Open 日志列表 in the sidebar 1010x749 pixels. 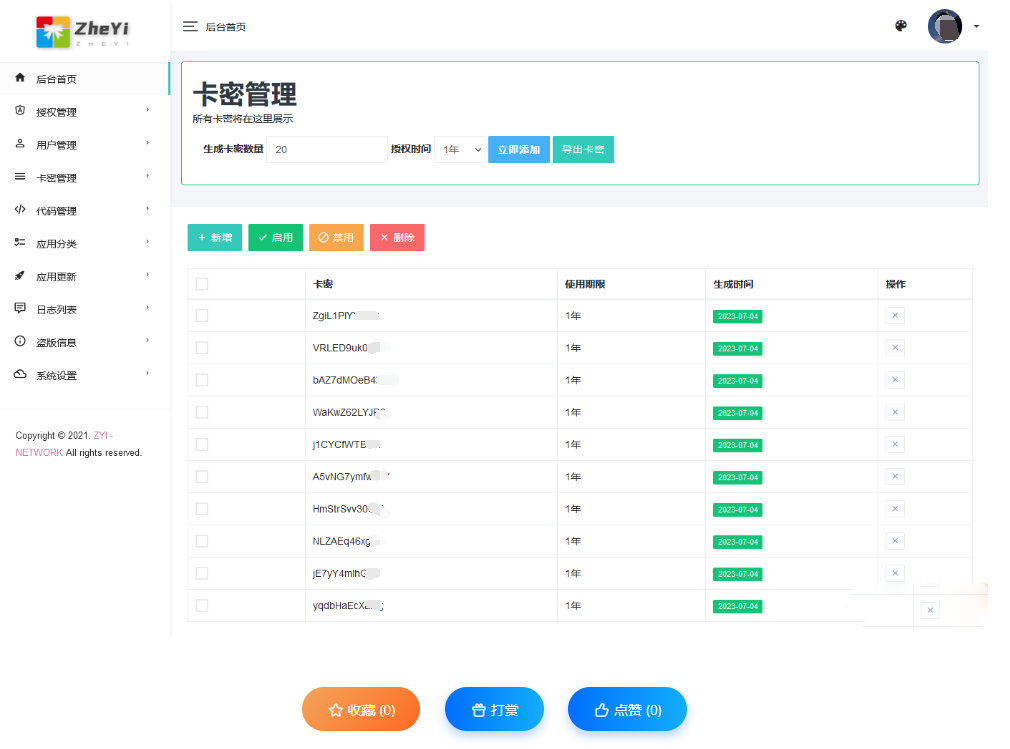(56, 309)
